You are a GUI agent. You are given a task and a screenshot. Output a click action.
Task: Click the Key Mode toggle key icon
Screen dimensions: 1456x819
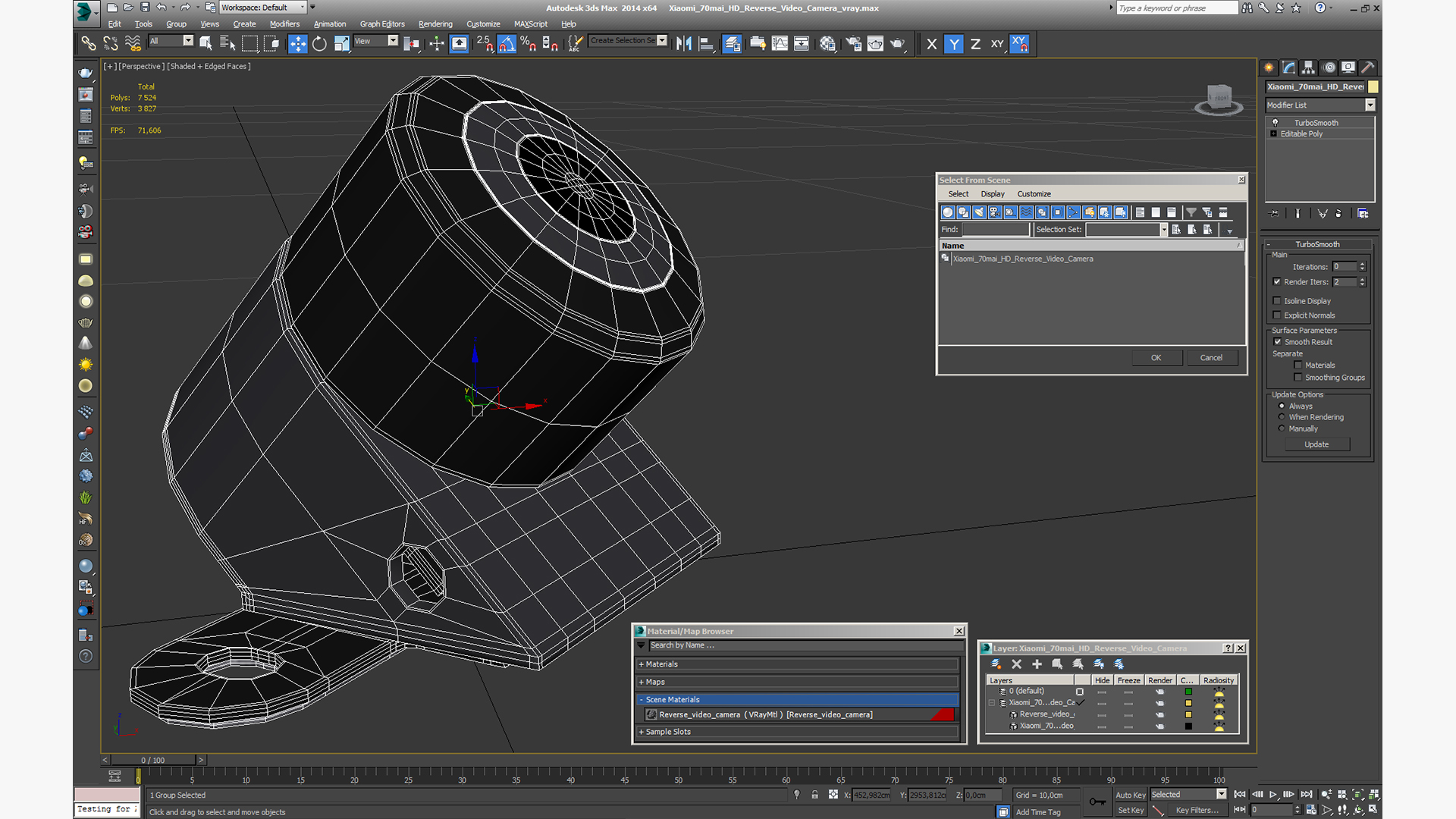click(x=1097, y=802)
